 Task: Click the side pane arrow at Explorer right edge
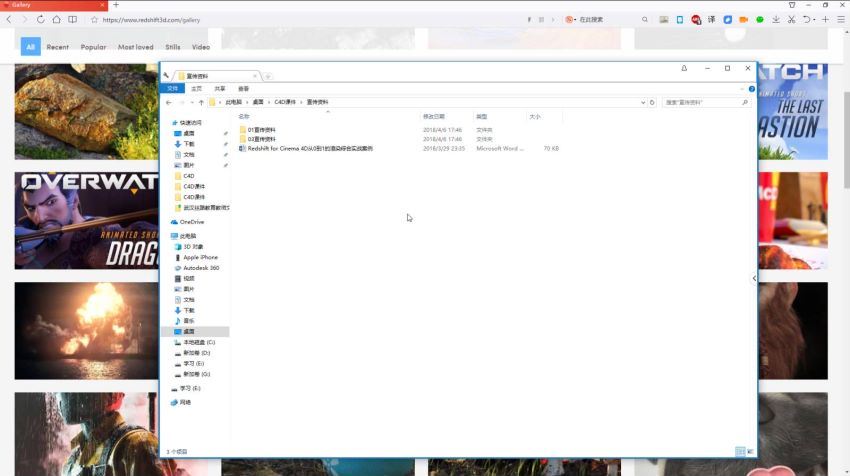(x=754, y=279)
